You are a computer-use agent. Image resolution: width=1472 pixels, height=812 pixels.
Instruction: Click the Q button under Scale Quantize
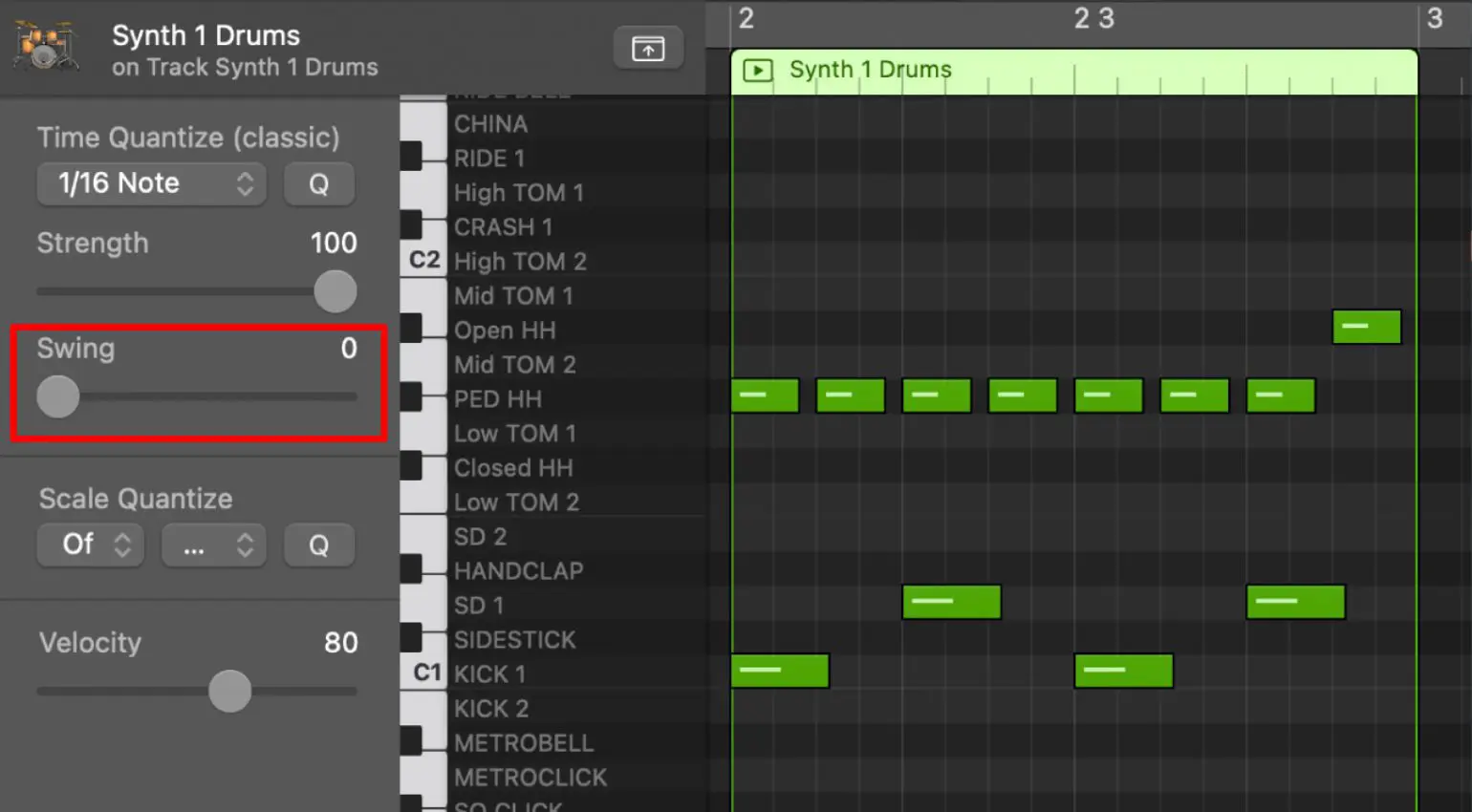(319, 545)
